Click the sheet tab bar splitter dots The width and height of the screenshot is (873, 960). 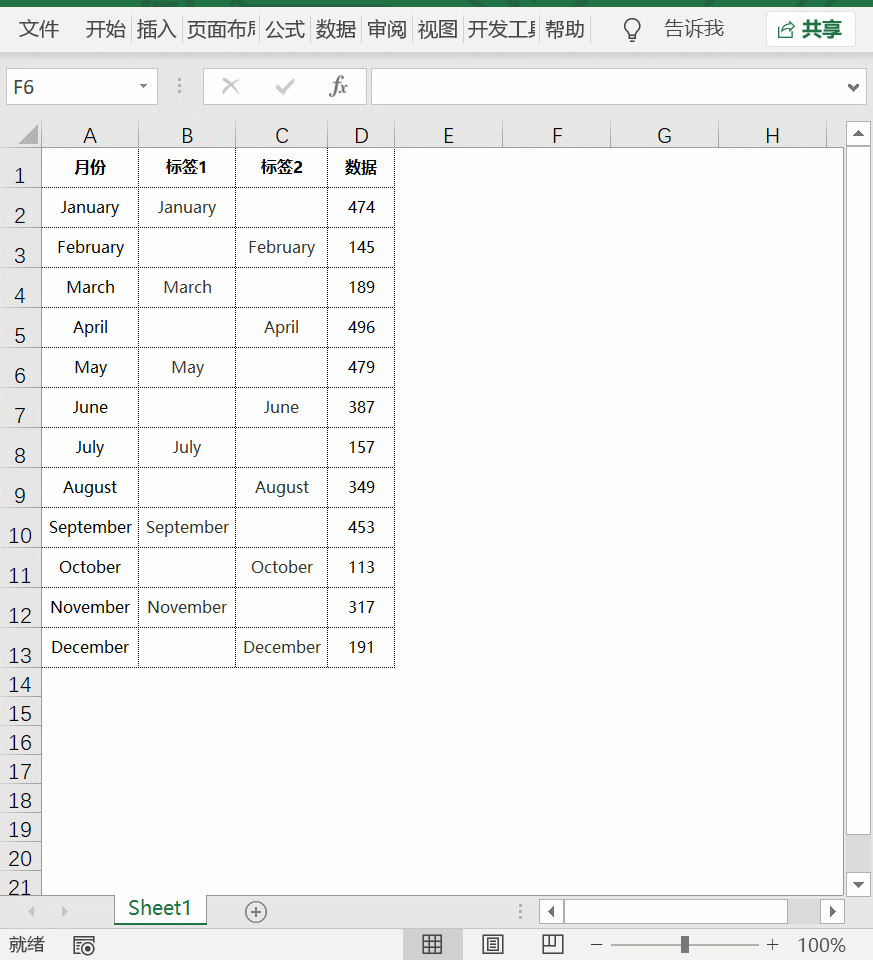click(x=520, y=912)
